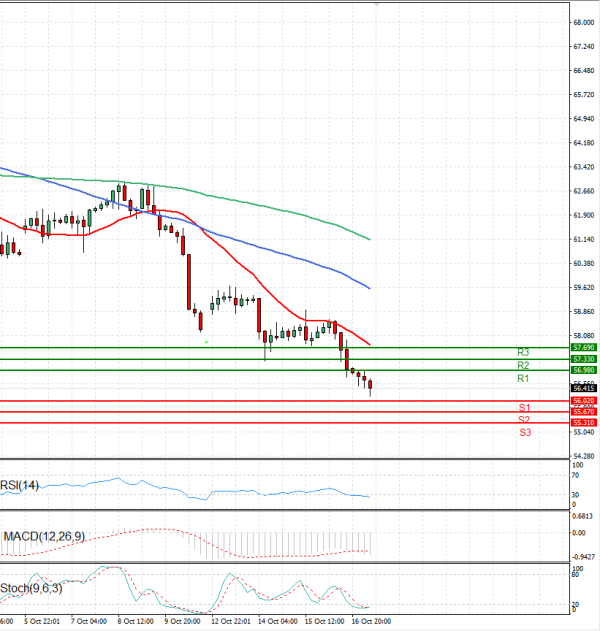Click the 16 Oct 20:00 time axis label
600x631 pixels.
coord(369,621)
